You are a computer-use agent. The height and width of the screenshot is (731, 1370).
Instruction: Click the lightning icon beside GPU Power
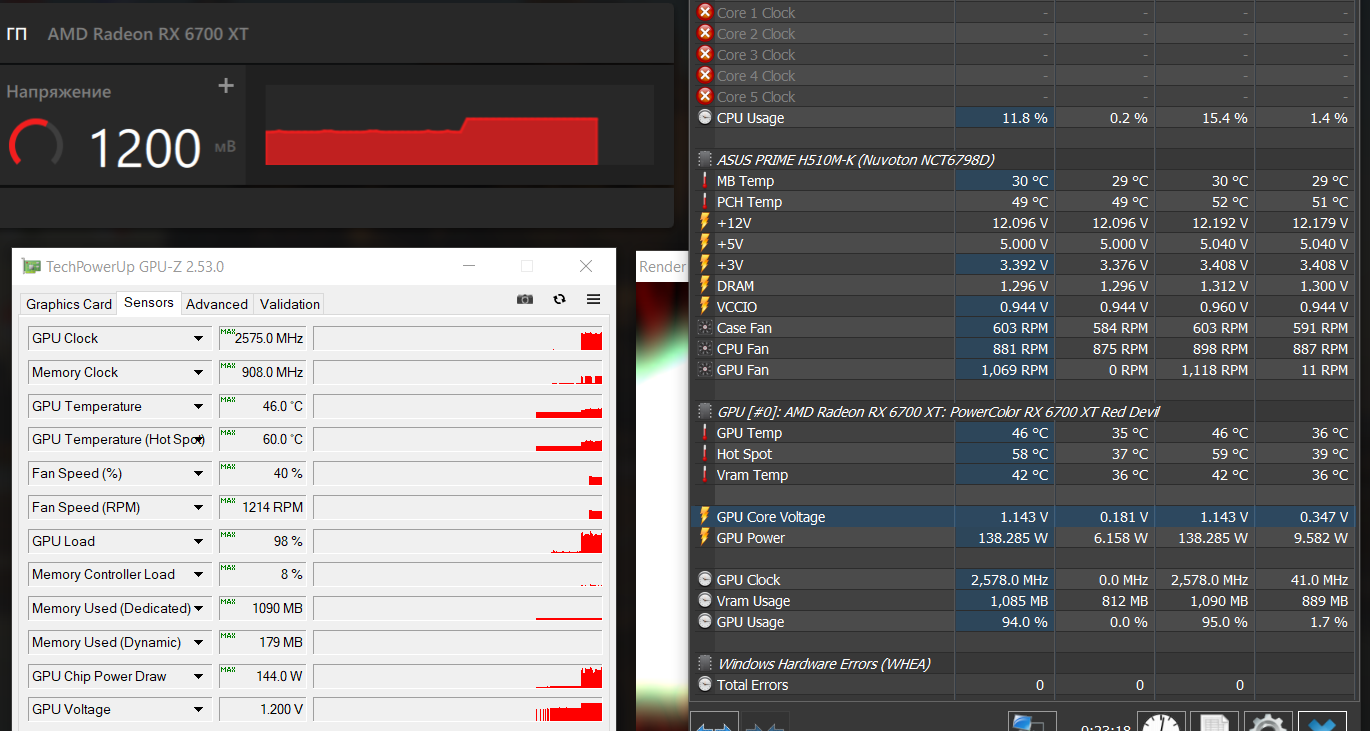pyautogui.click(x=705, y=537)
